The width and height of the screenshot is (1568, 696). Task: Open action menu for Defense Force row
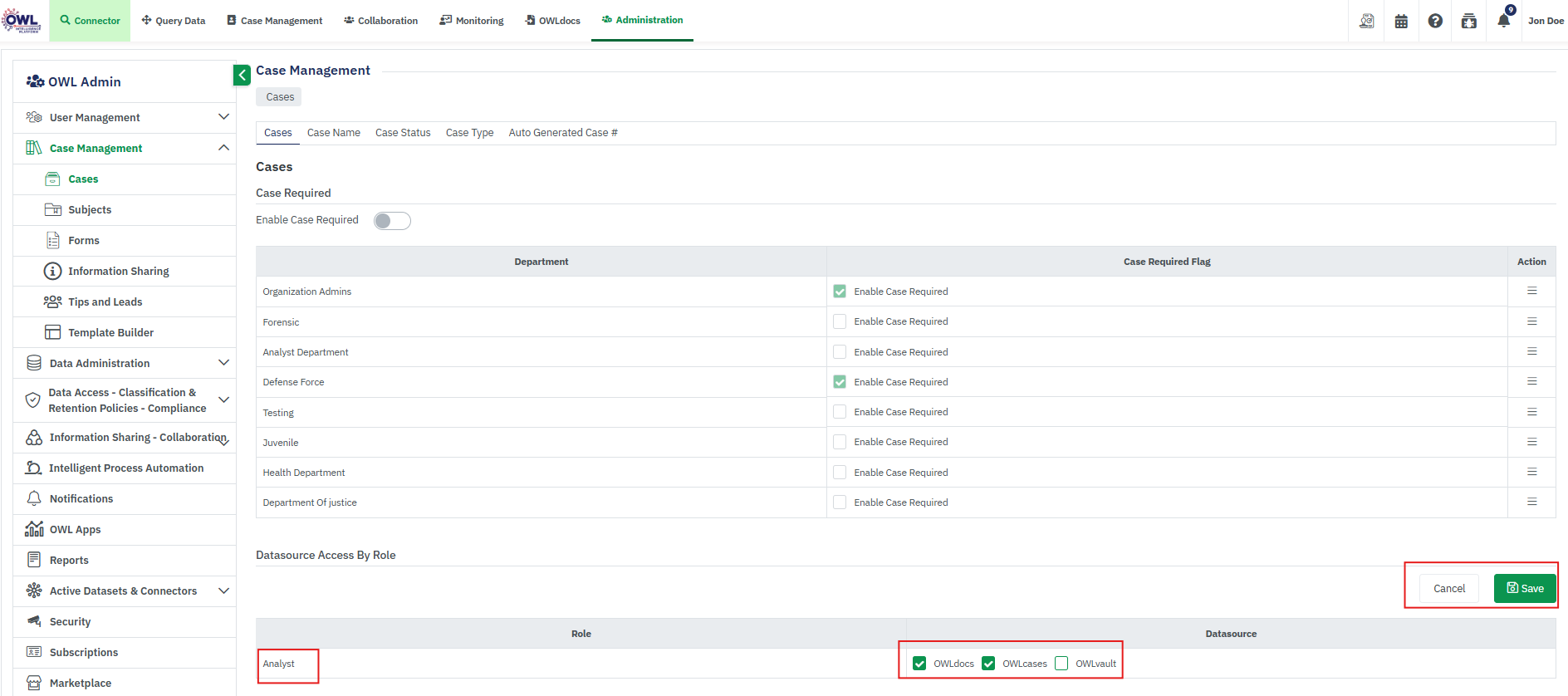(x=1531, y=381)
